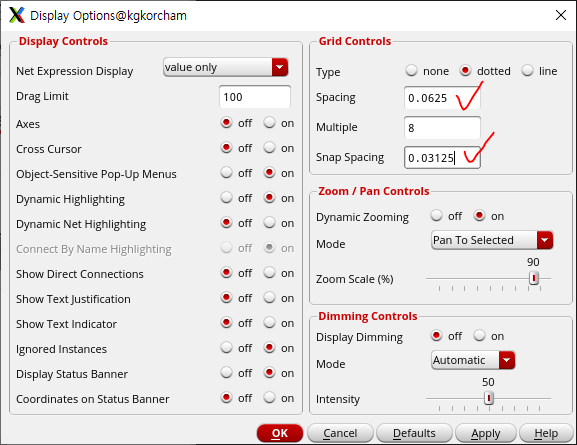Click the Zoom Scale slider handle
The height and width of the screenshot is (445, 577).
click(534, 278)
